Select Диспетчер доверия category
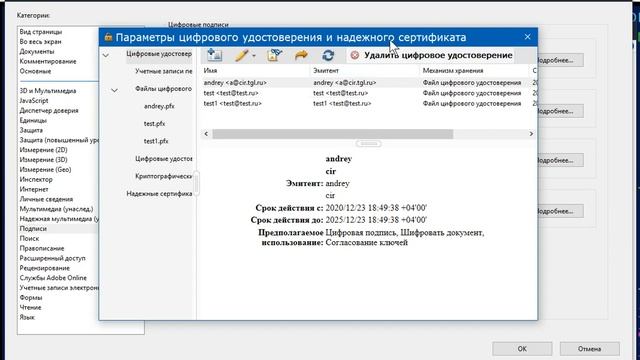Viewport: 640px width, 360px height. [x=49, y=111]
